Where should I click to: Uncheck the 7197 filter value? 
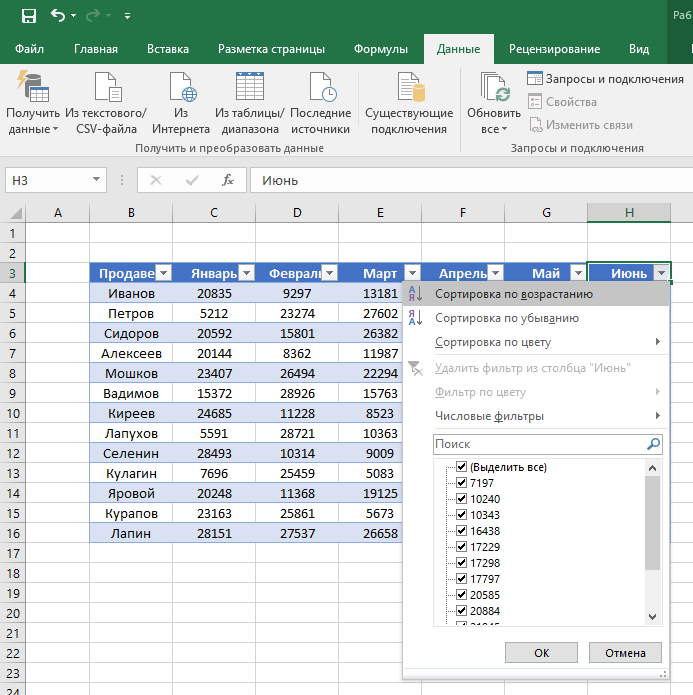(462, 483)
